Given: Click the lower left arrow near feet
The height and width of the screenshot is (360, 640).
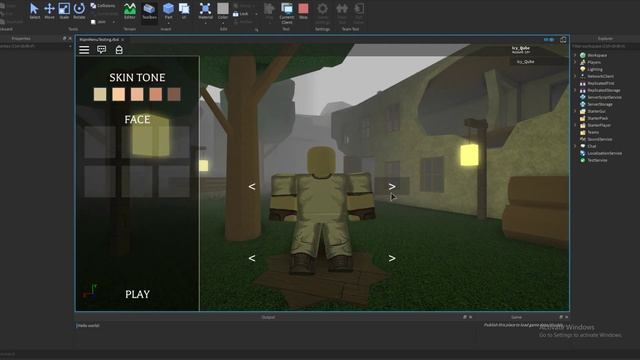Looking at the screenshot, I should (x=252, y=258).
